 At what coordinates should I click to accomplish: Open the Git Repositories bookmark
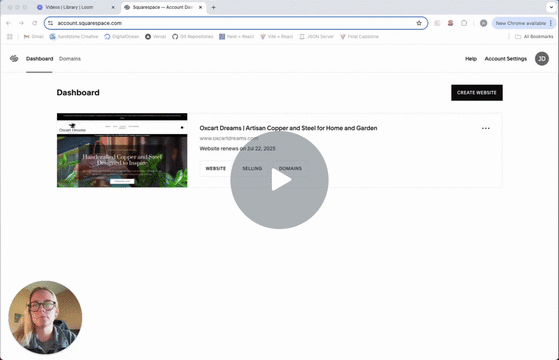(x=193, y=37)
